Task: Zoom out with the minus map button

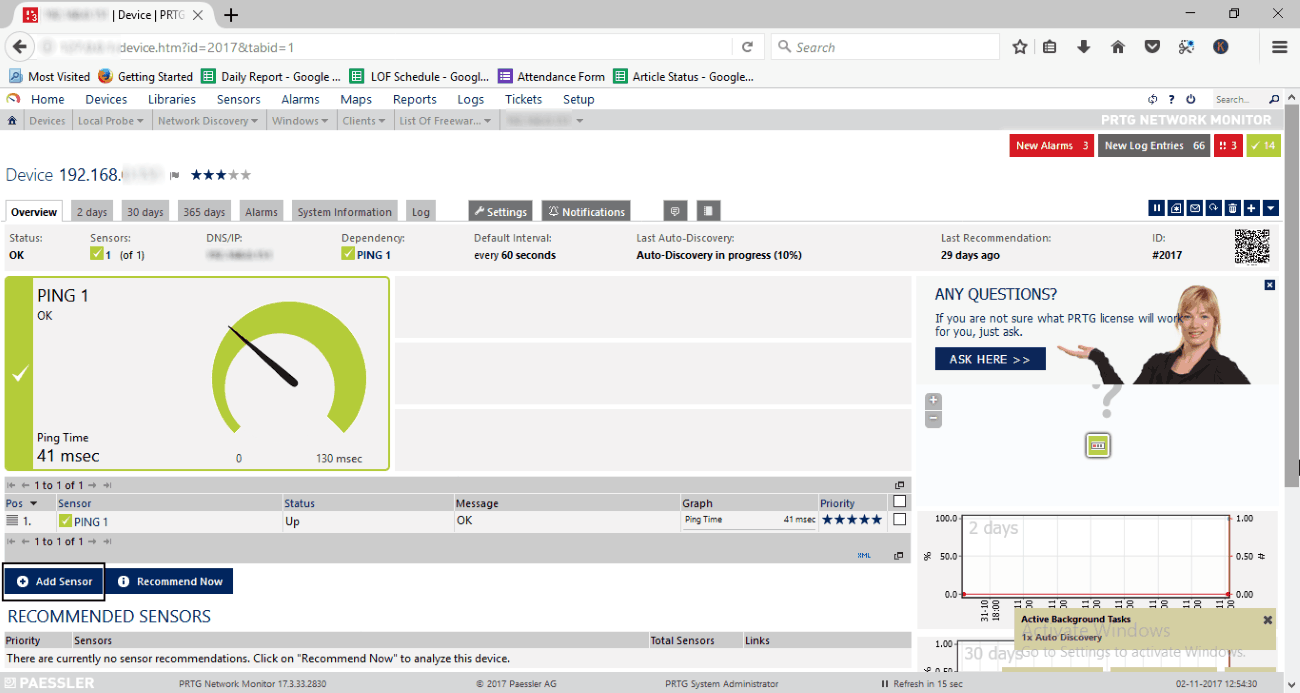Action: pyautogui.click(x=933, y=419)
